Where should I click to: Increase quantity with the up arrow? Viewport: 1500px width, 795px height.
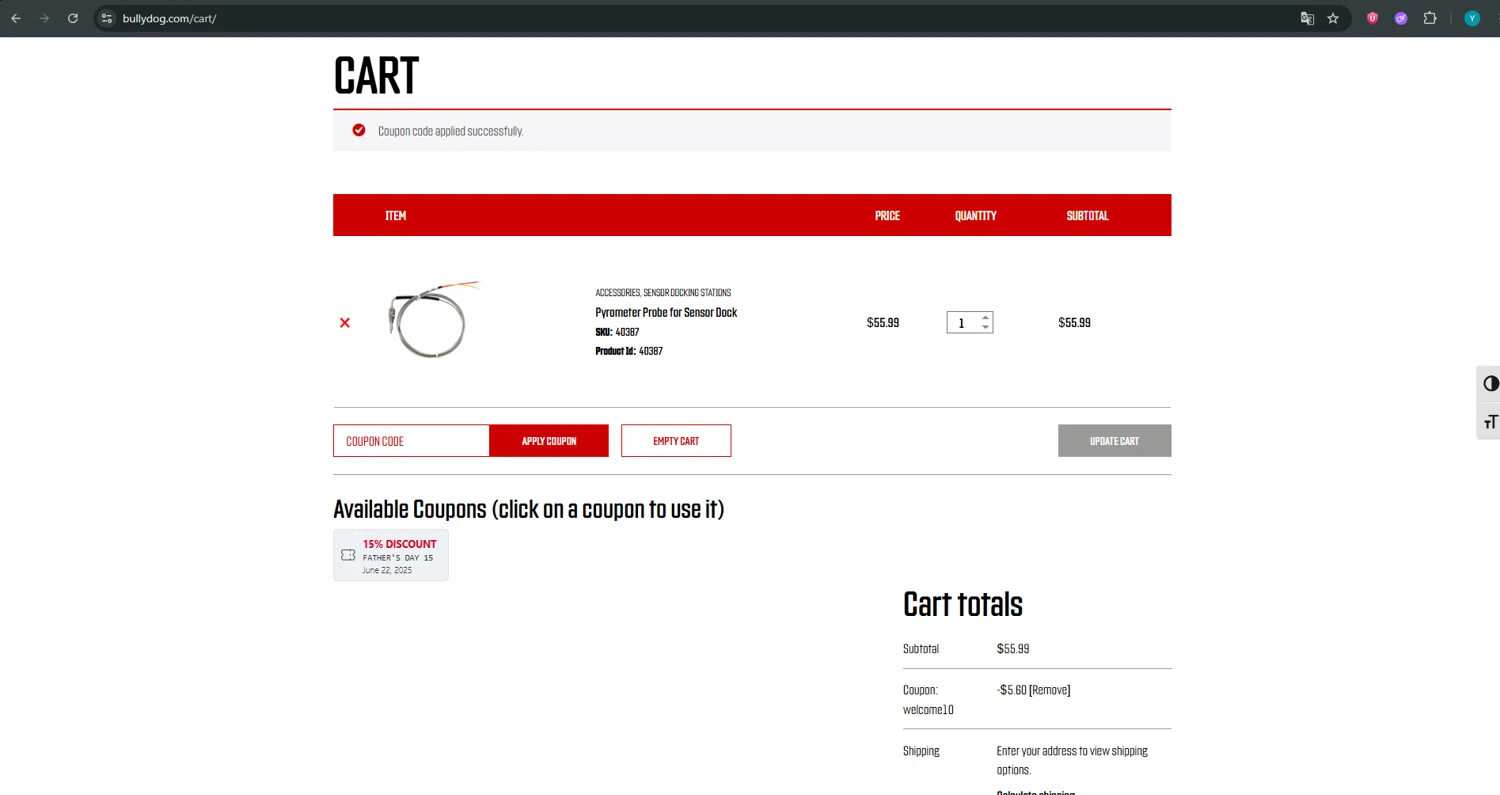tap(986, 318)
